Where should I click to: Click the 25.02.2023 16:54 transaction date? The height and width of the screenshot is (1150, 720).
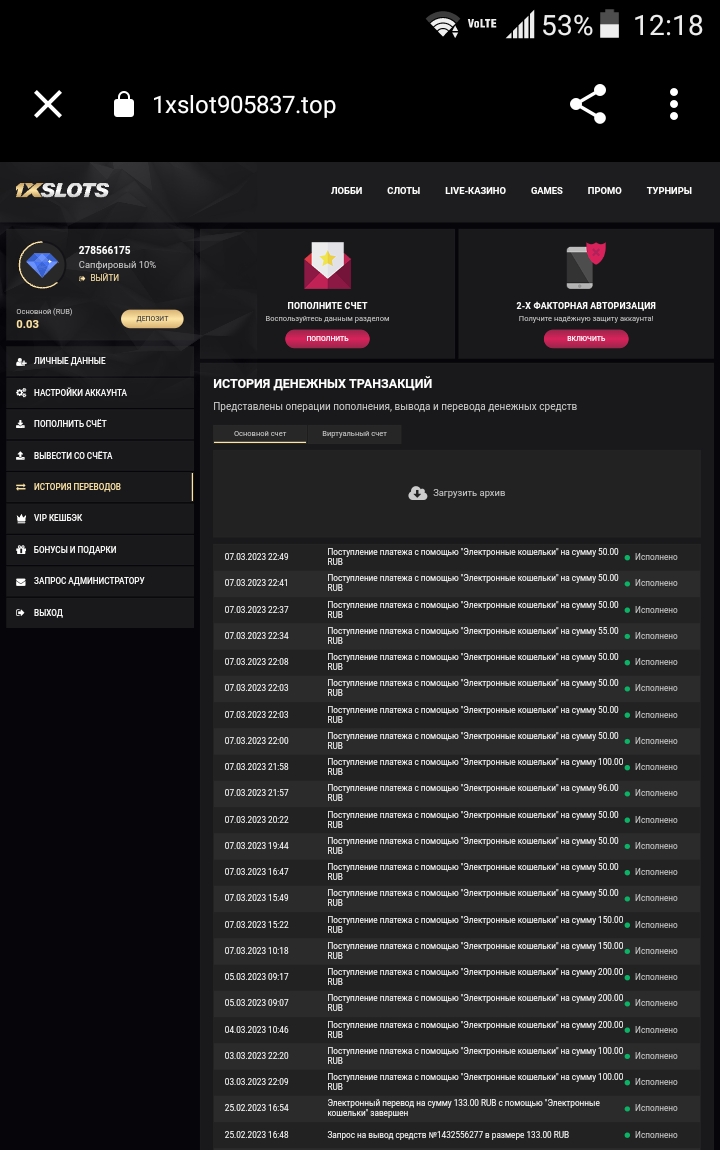tap(256, 1107)
